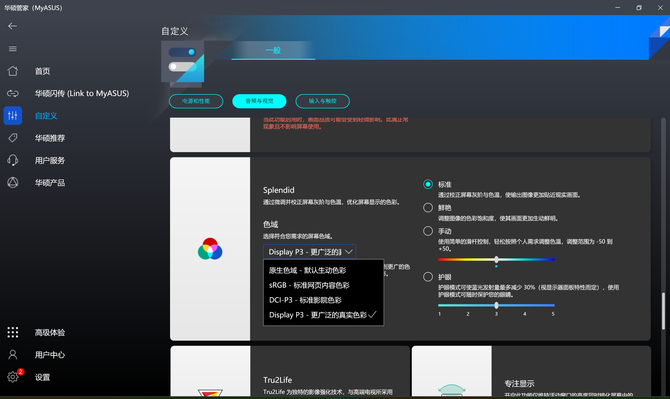The height and width of the screenshot is (399, 670).
Task: Select the 标准 radio button
Action: 428,184
